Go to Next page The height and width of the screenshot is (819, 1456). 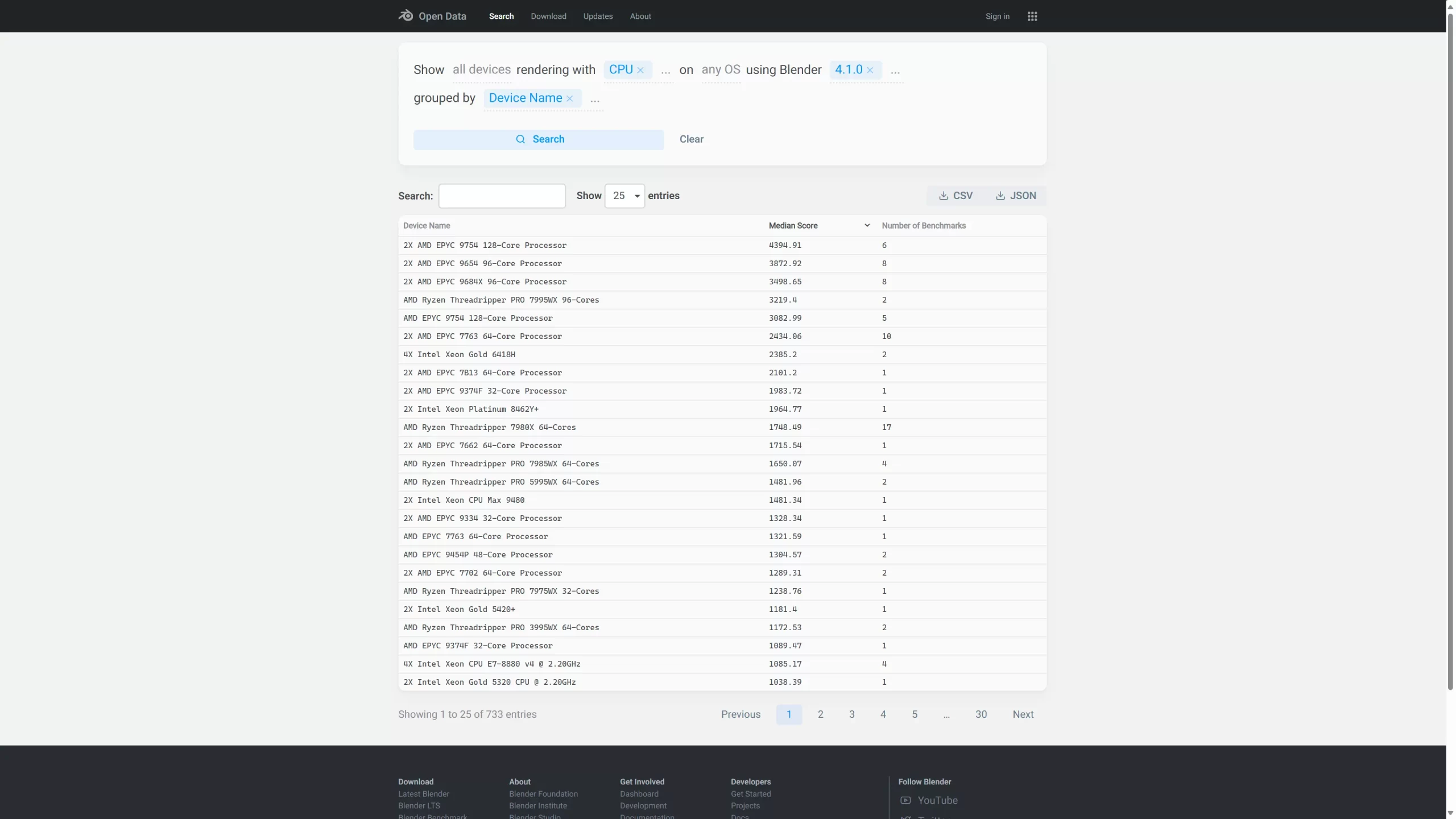[1023, 714]
